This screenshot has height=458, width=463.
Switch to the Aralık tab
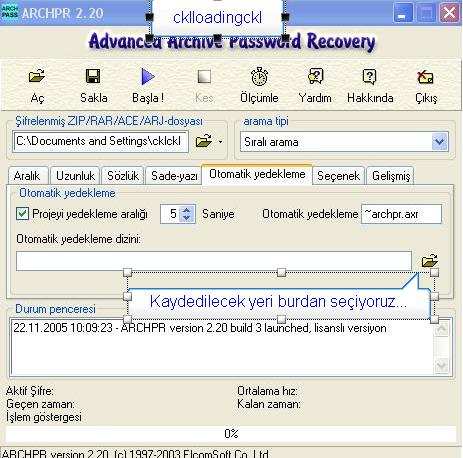[27, 176]
